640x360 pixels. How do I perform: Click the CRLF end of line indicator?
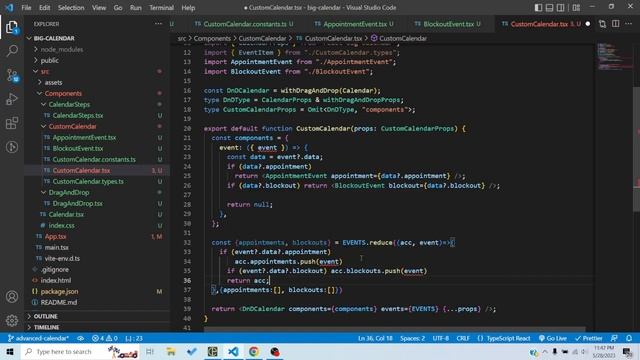[x=463, y=338]
